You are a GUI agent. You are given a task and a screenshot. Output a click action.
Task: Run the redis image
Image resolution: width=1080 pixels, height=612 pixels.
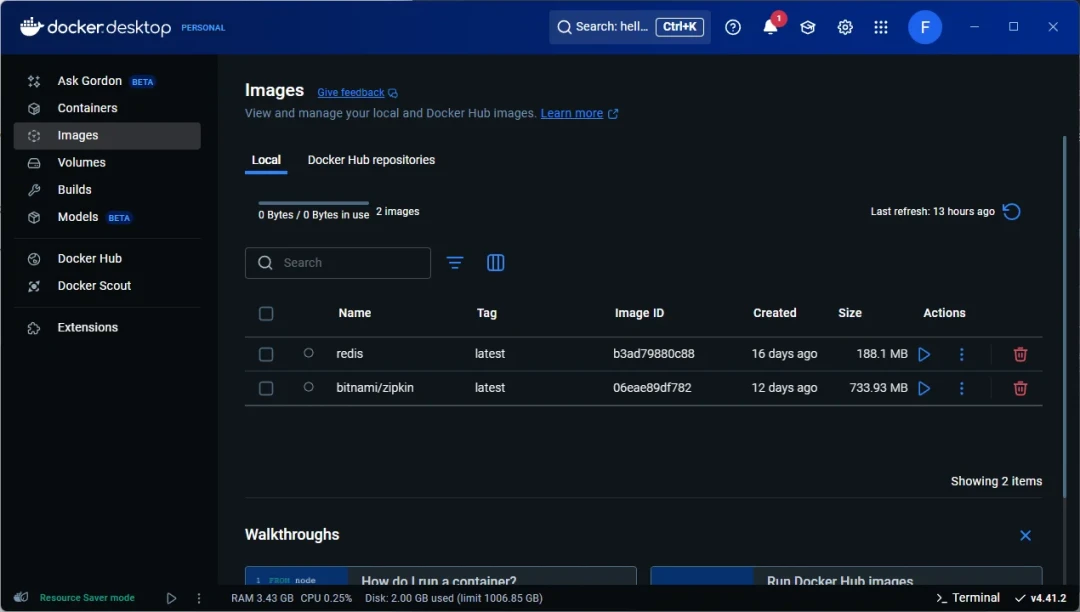pos(924,355)
